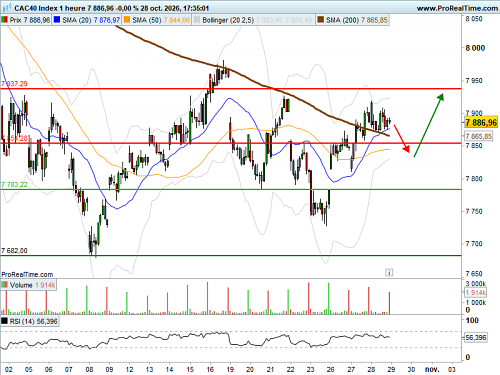
Task: Click the 7 700 price axis label
Action: [474, 244]
